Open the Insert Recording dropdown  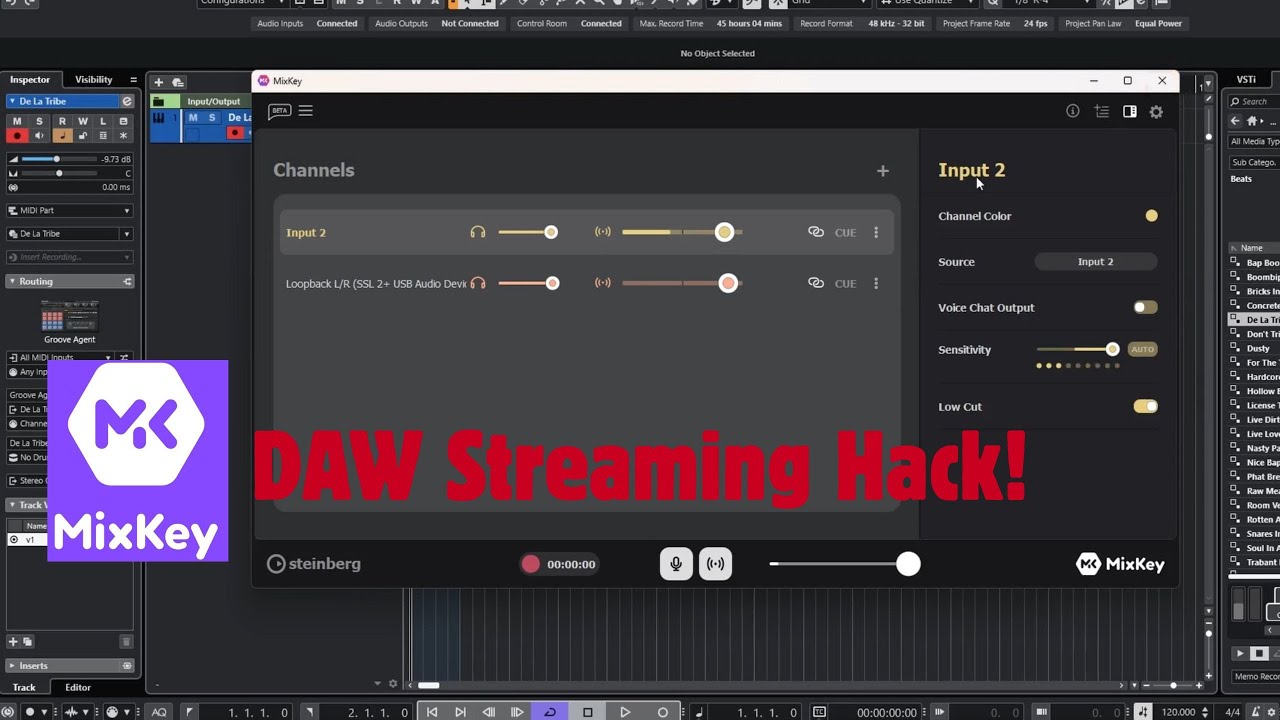pyautogui.click(x=69, y=257)
